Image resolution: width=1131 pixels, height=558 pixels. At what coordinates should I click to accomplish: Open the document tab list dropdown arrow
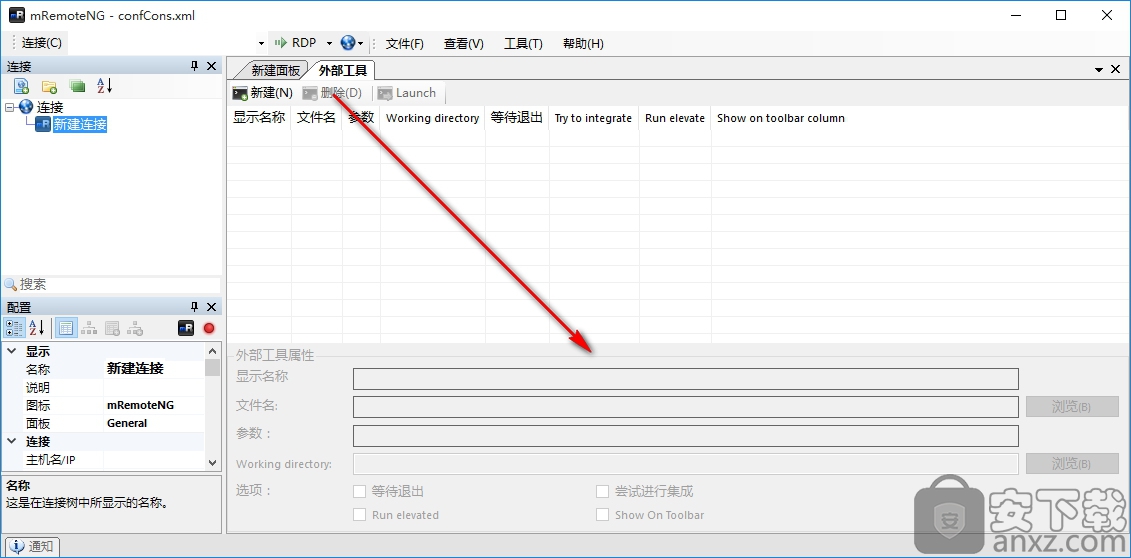1099,70
